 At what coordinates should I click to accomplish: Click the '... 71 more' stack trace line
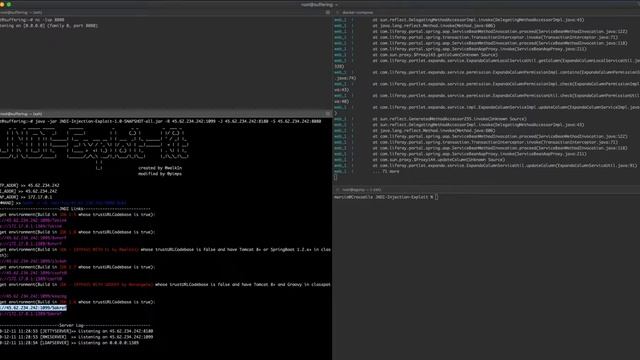tap(386, 171)
